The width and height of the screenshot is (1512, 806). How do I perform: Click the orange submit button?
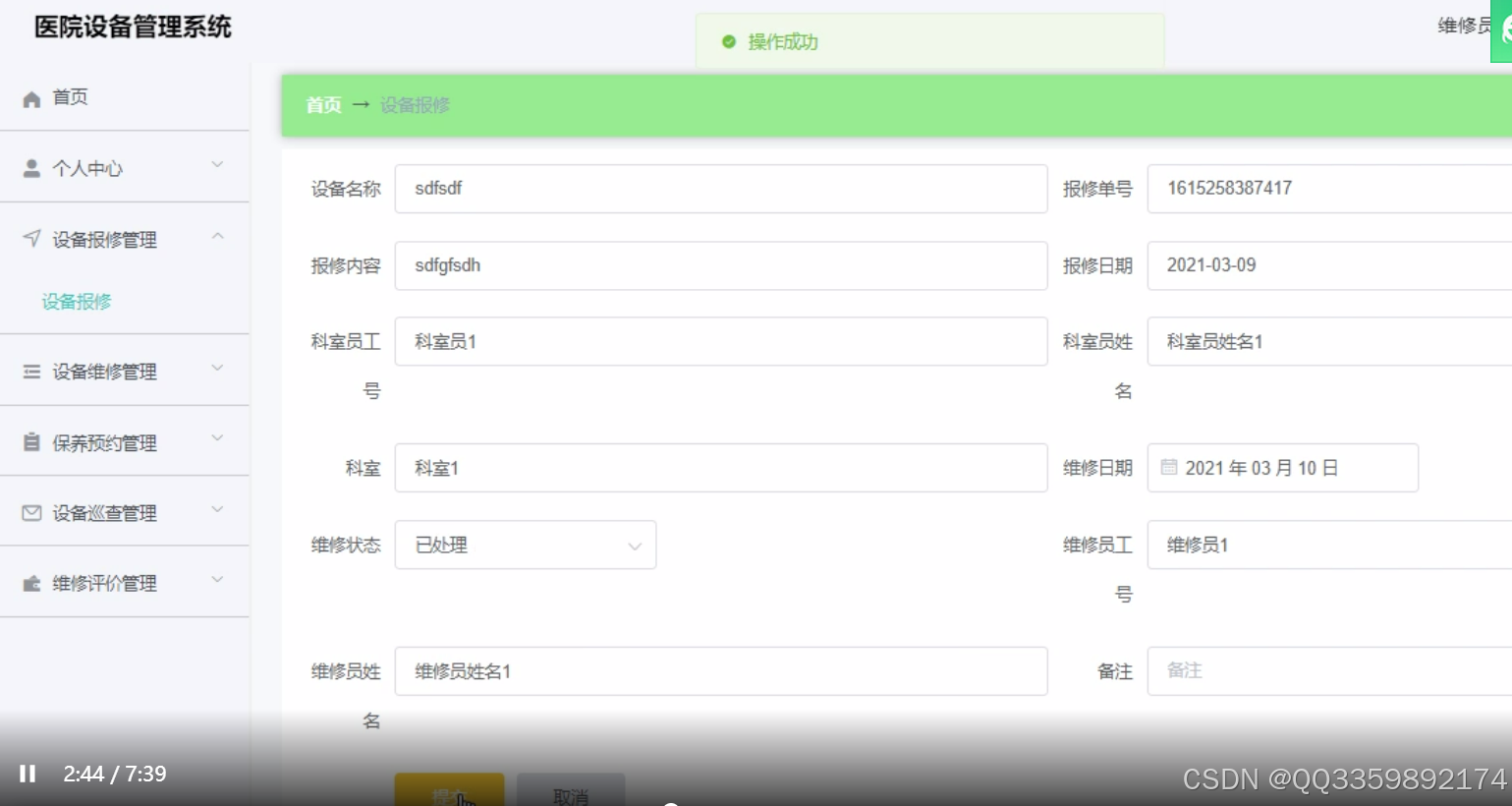[x=450, y=789]
